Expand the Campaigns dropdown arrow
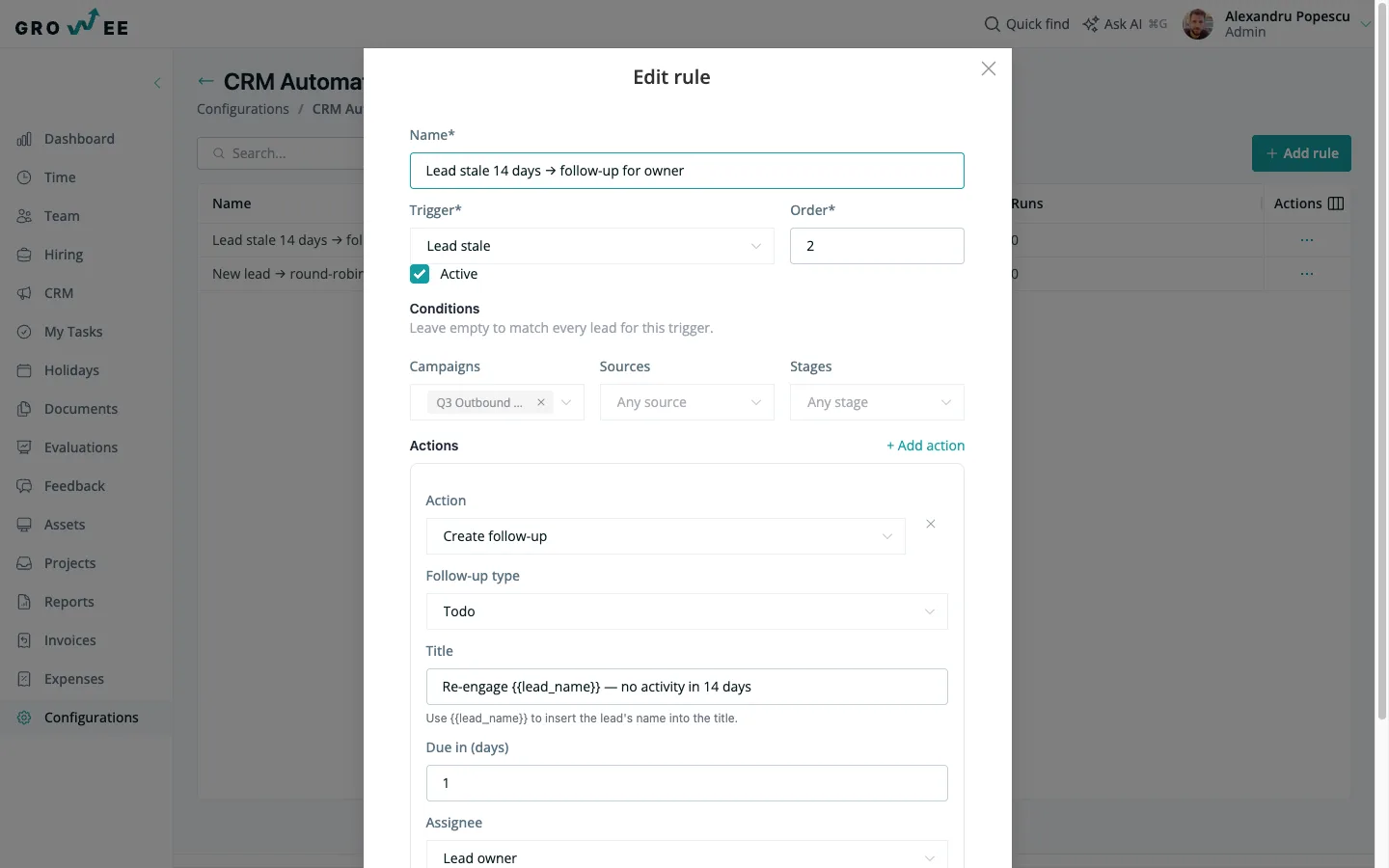 click(x=566, y=402)
